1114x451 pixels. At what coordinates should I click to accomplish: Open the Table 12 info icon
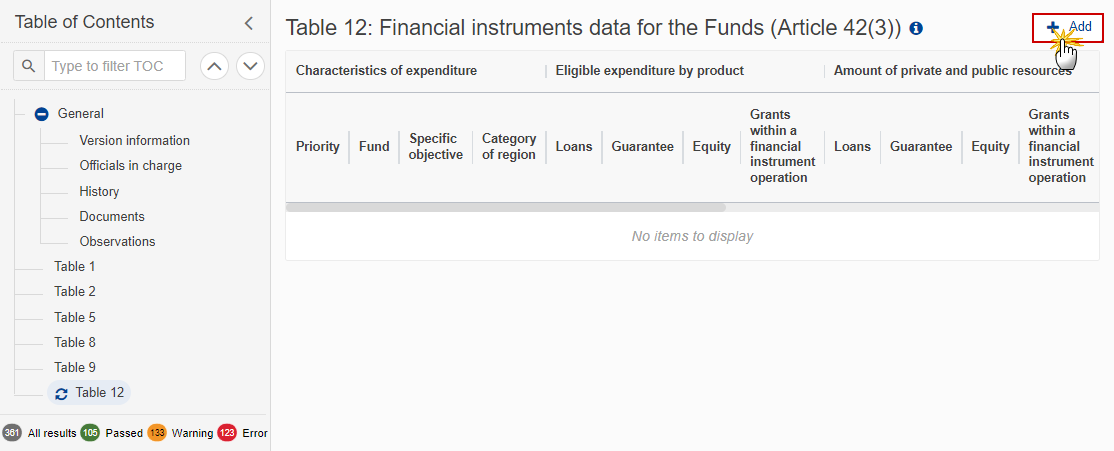pos(916,28)
